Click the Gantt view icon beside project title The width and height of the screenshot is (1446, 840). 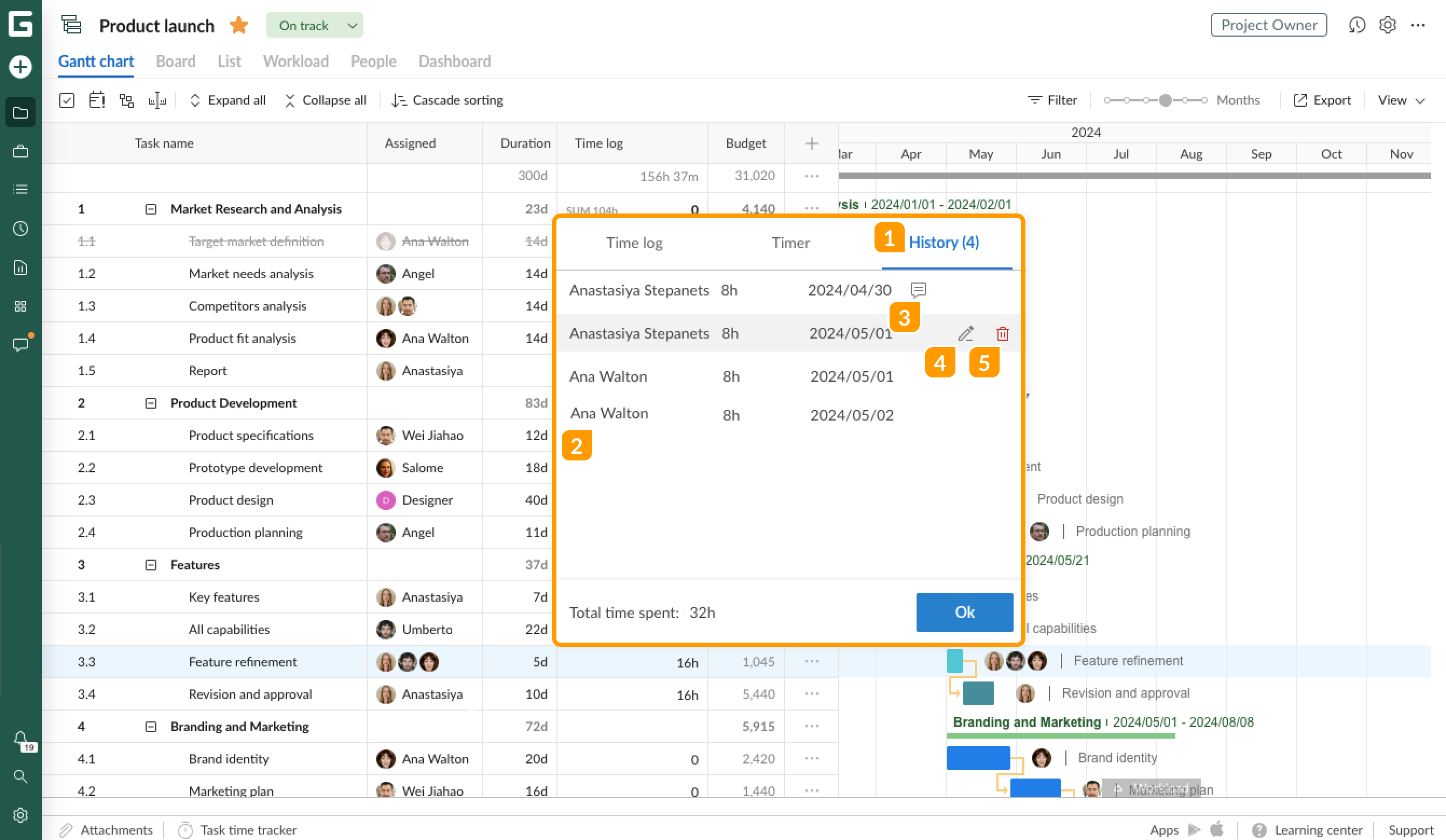[x=72, y=25]
